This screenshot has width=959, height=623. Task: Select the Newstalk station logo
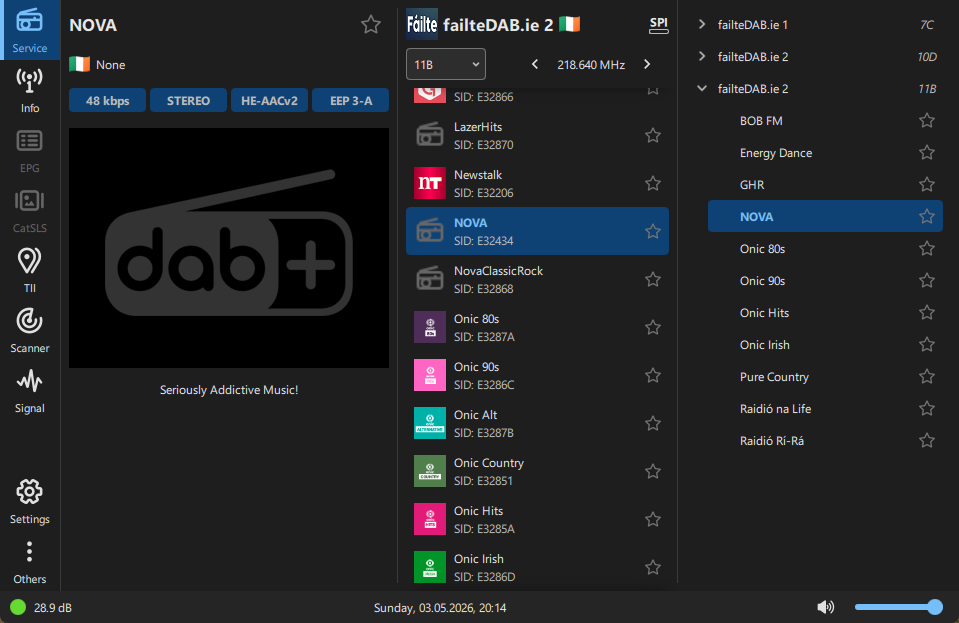pyautogui.click(x=429, y=183)
